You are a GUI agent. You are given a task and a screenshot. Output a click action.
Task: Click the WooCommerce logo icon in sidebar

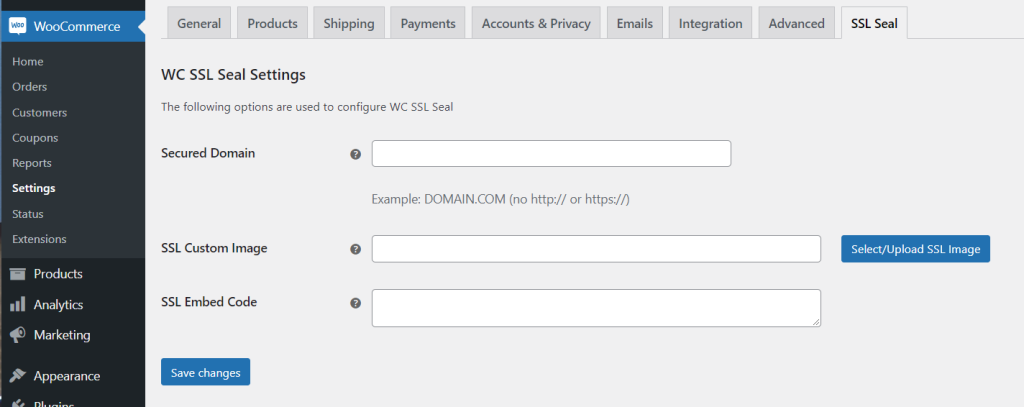point(18,27)
